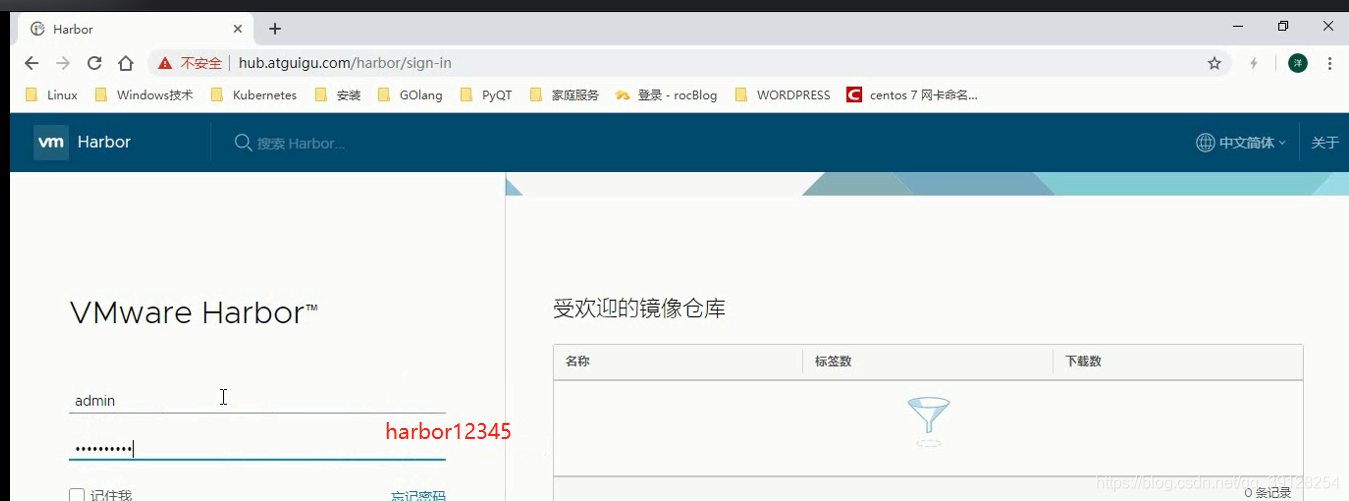
Task: Open the 中文简体 language dropdown
Action: click(x=1252, y=143)
